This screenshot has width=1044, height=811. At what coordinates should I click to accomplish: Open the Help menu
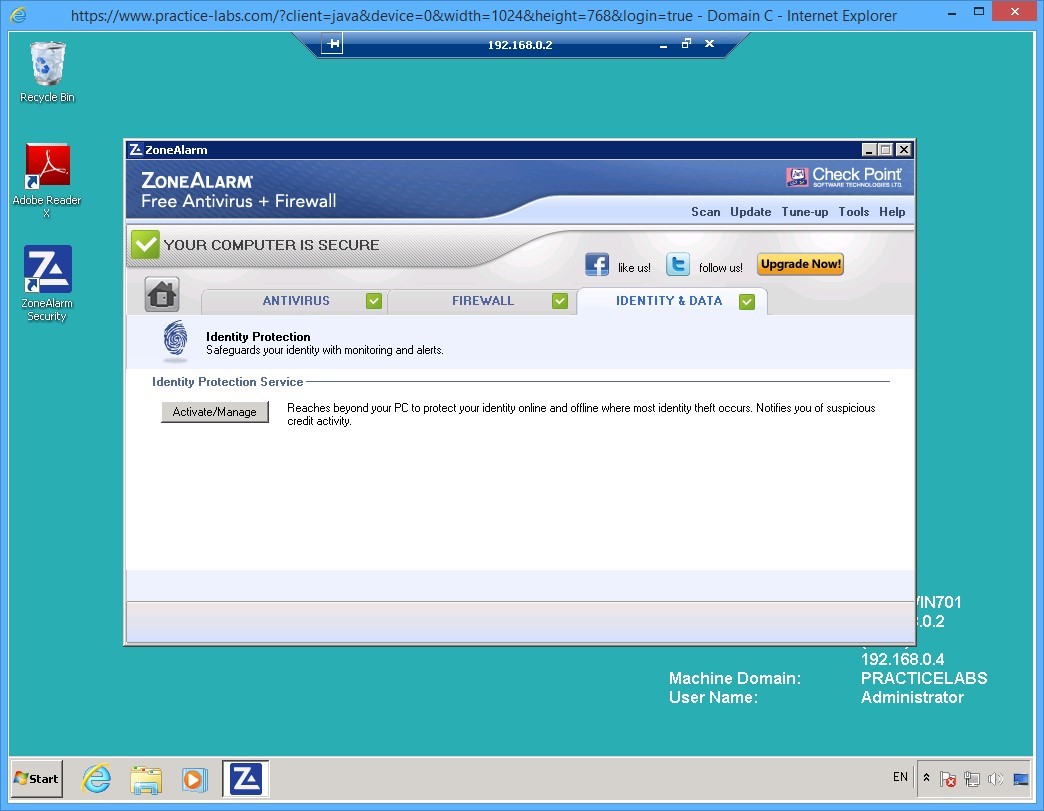coord(891,211)
